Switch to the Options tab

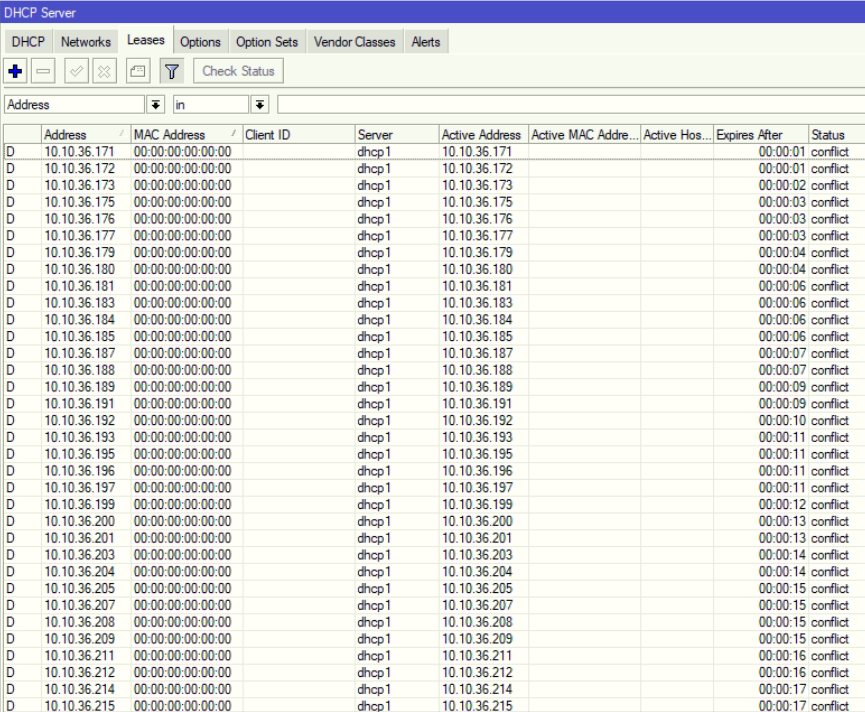pyautogui.click(x=200, y=42)
